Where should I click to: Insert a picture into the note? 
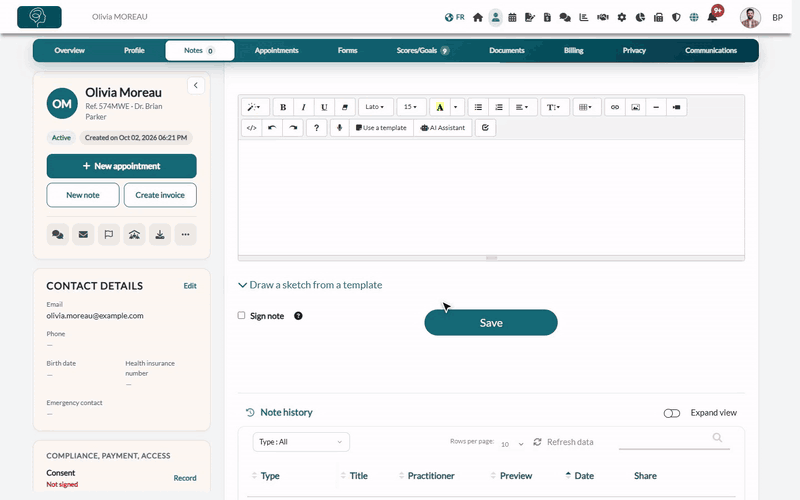[635, 107]
